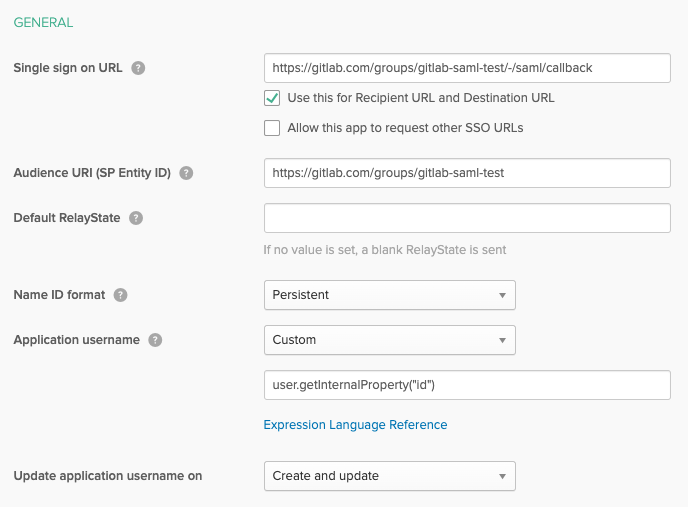This screenshot has height=507, width=688.
Task: Uncheck Use this for Recipient URL checkbox
Action: point(272,98)
